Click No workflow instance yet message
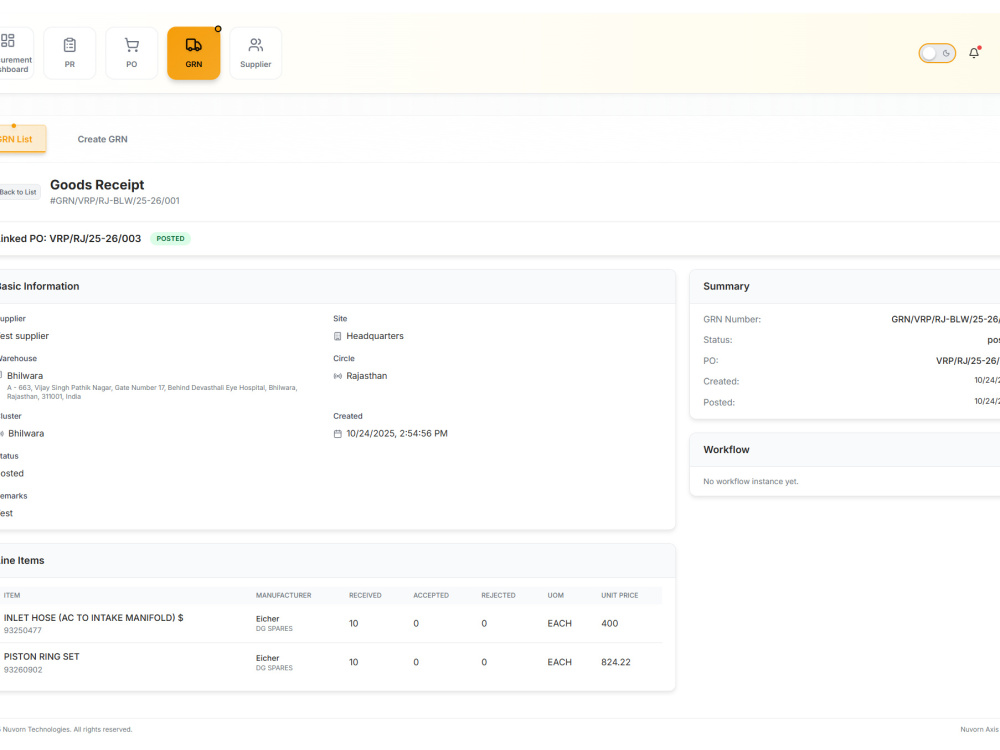This screenshot has height=750, width=1000. [751, 482]
